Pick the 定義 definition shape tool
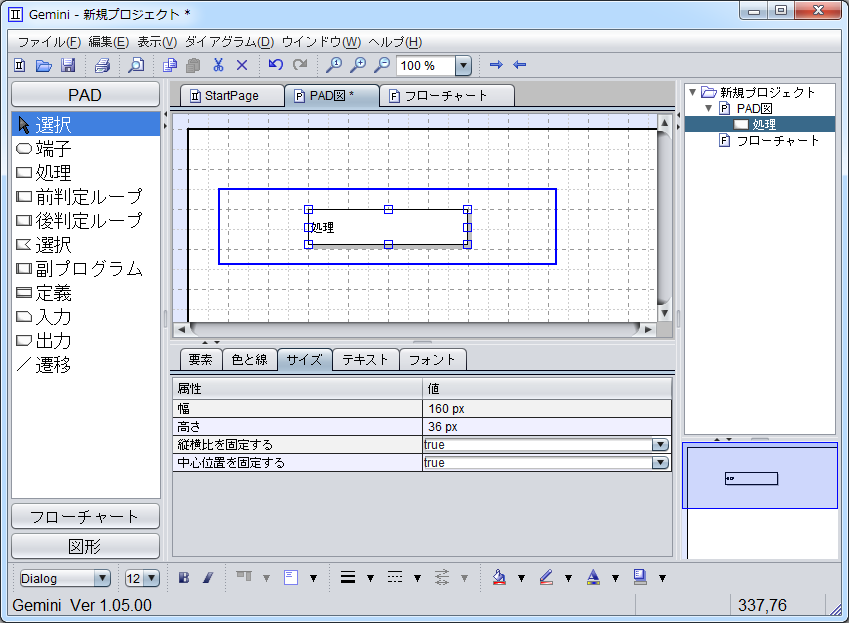 [x=86, y=293]
